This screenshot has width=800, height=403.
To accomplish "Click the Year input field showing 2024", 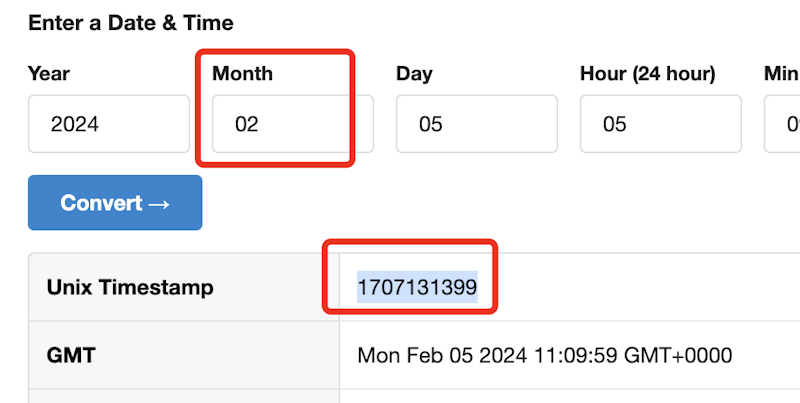I will (108, 124).
